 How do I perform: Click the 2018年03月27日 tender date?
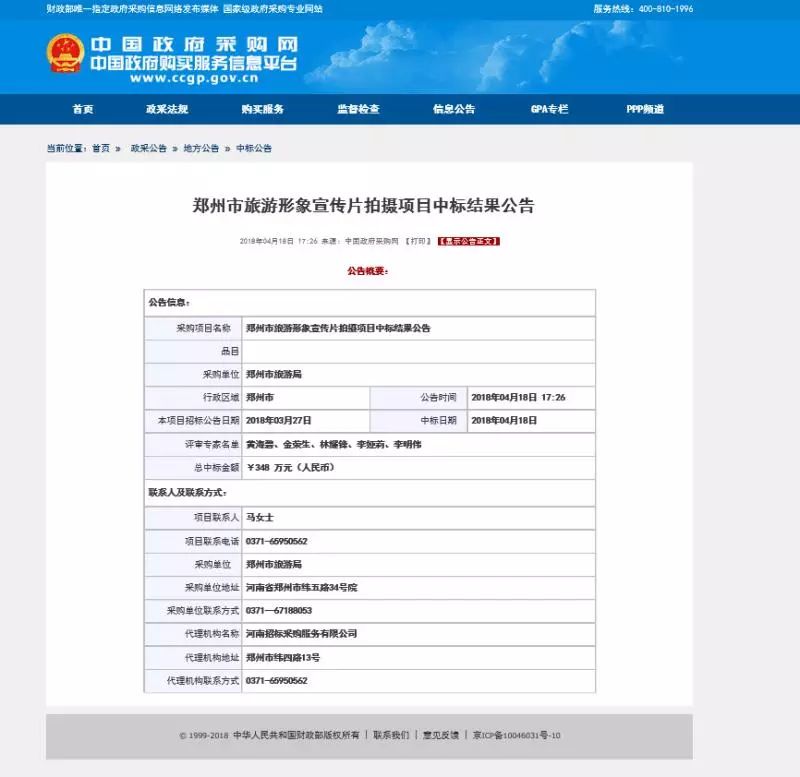[279, 420]
